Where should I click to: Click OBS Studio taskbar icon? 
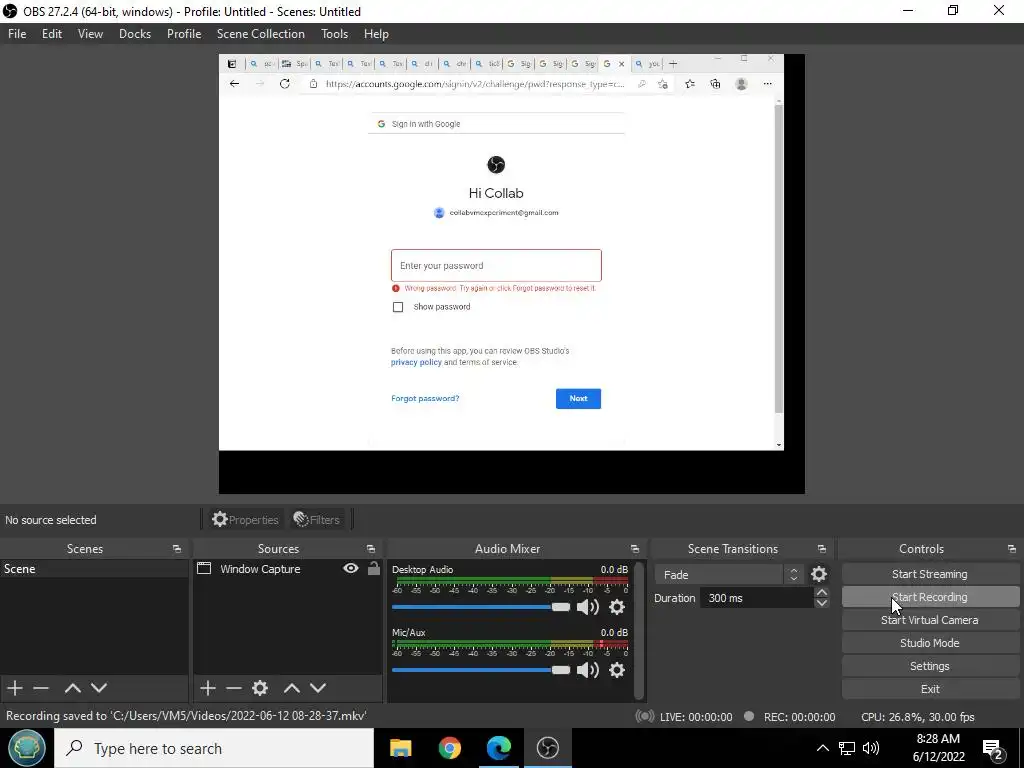547,748
